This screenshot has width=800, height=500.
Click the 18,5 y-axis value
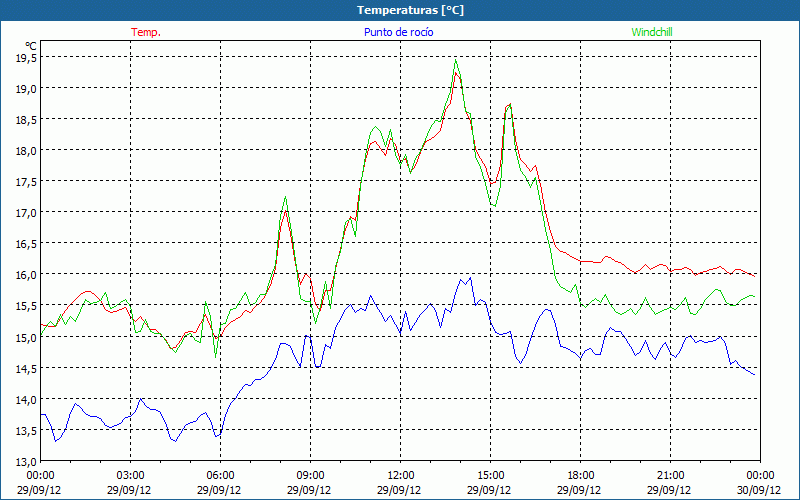pyautogui.click(x=26, y=120)
